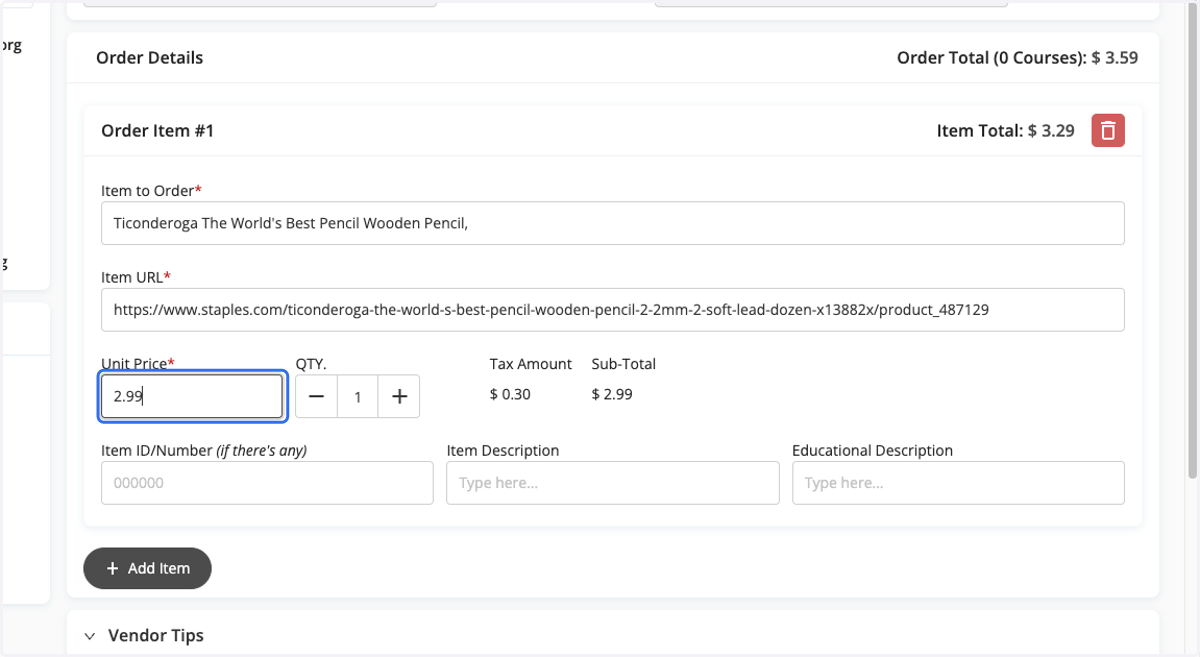Click the Item URL field

612,310
